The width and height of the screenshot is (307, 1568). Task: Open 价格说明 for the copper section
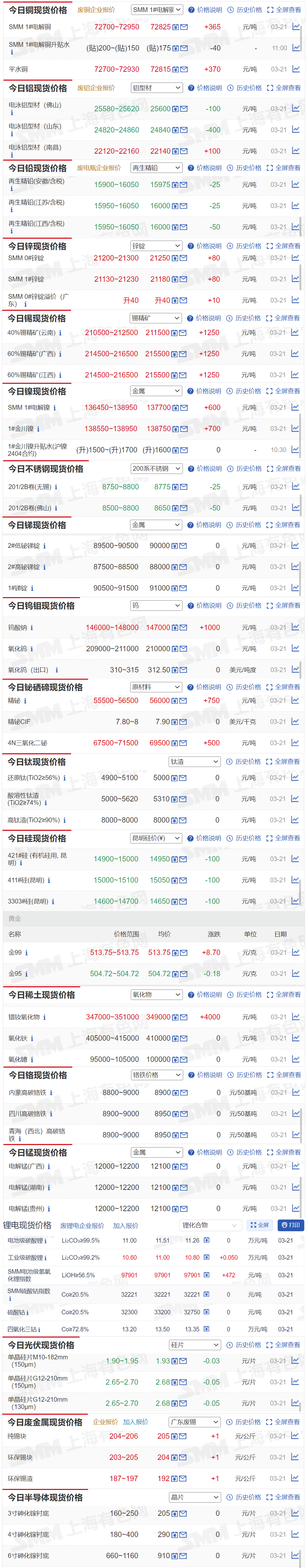(x=205, y=10)
